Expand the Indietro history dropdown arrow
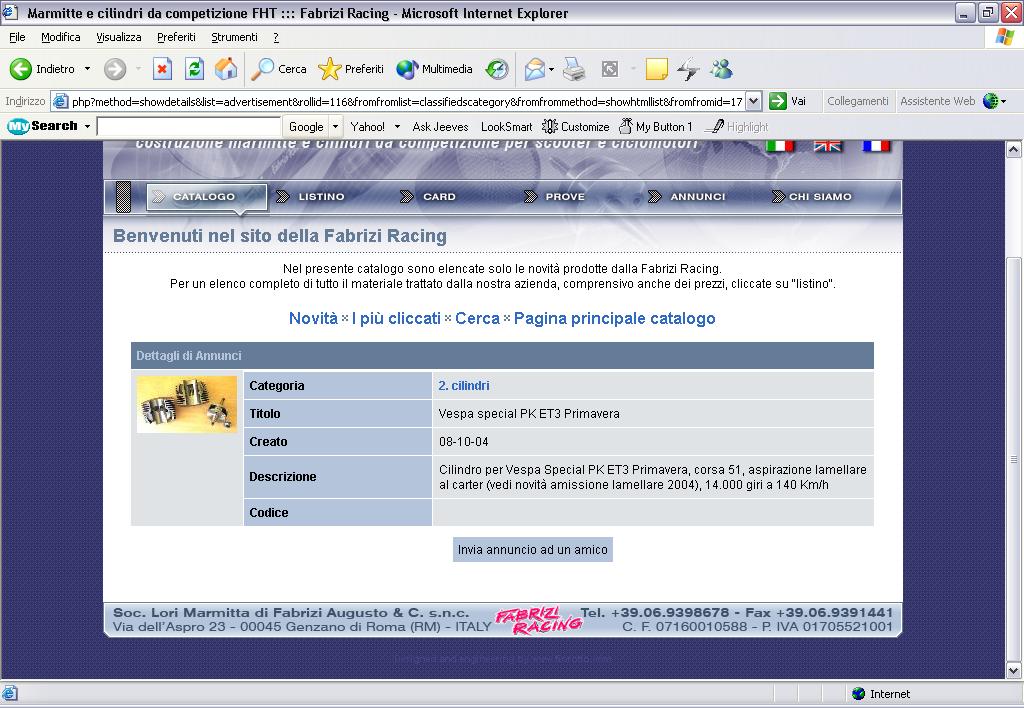Image resolution: width=1024 pixels, height=708 pixels. click(x=88, y=69)
